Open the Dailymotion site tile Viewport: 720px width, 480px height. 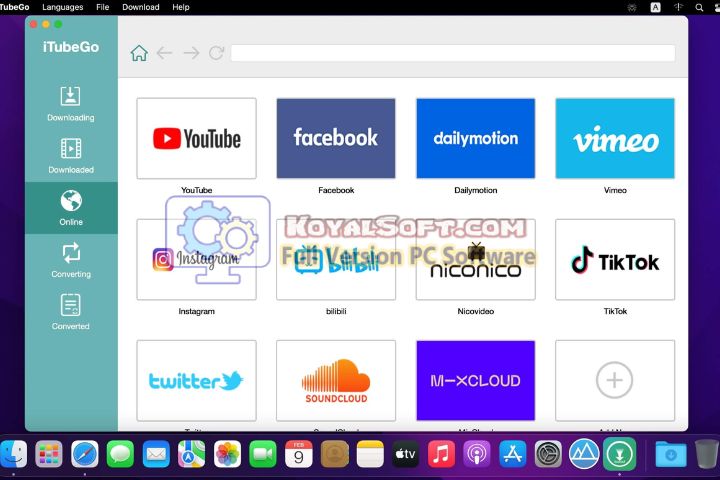[476, 138]
